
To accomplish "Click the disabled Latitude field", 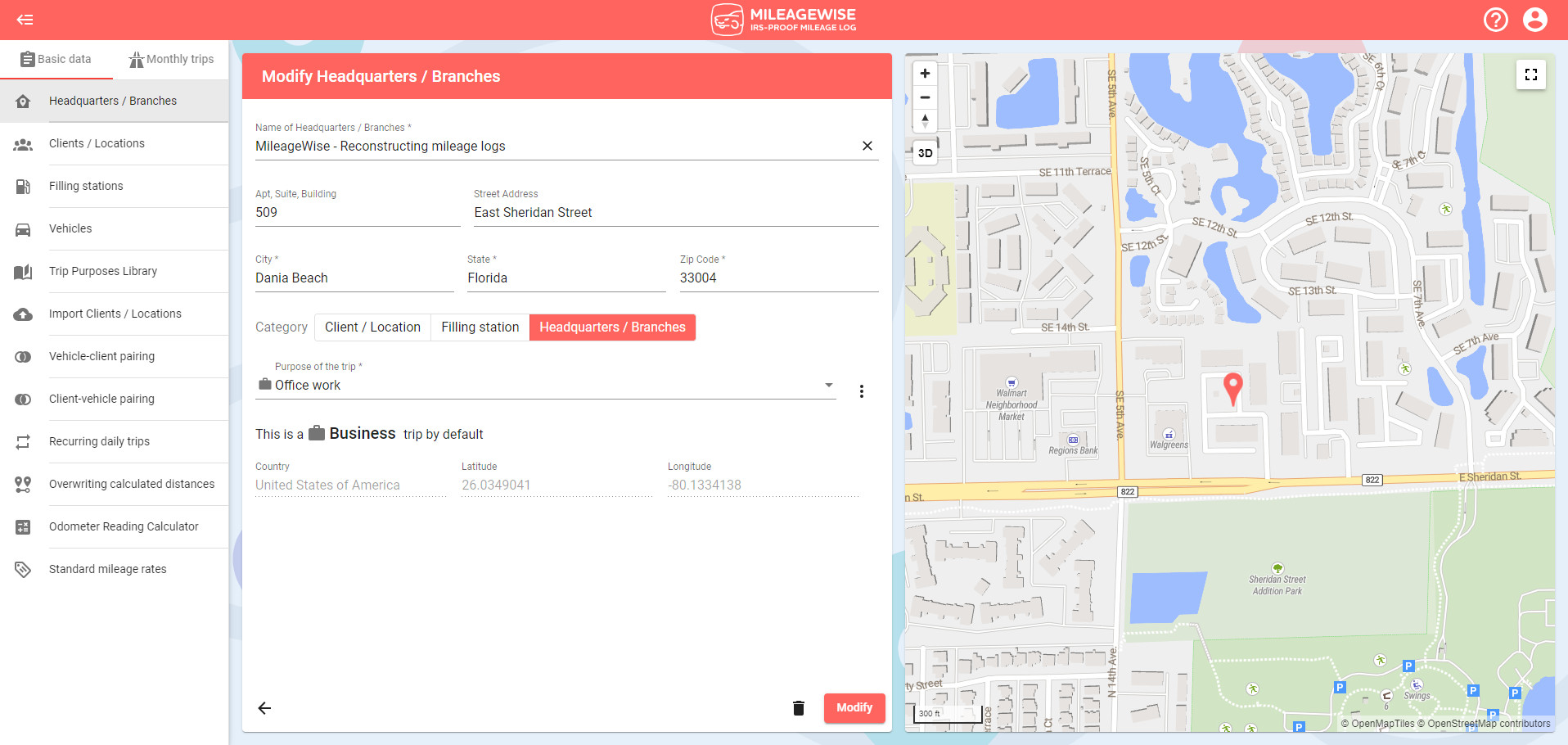I will (556, 485).
